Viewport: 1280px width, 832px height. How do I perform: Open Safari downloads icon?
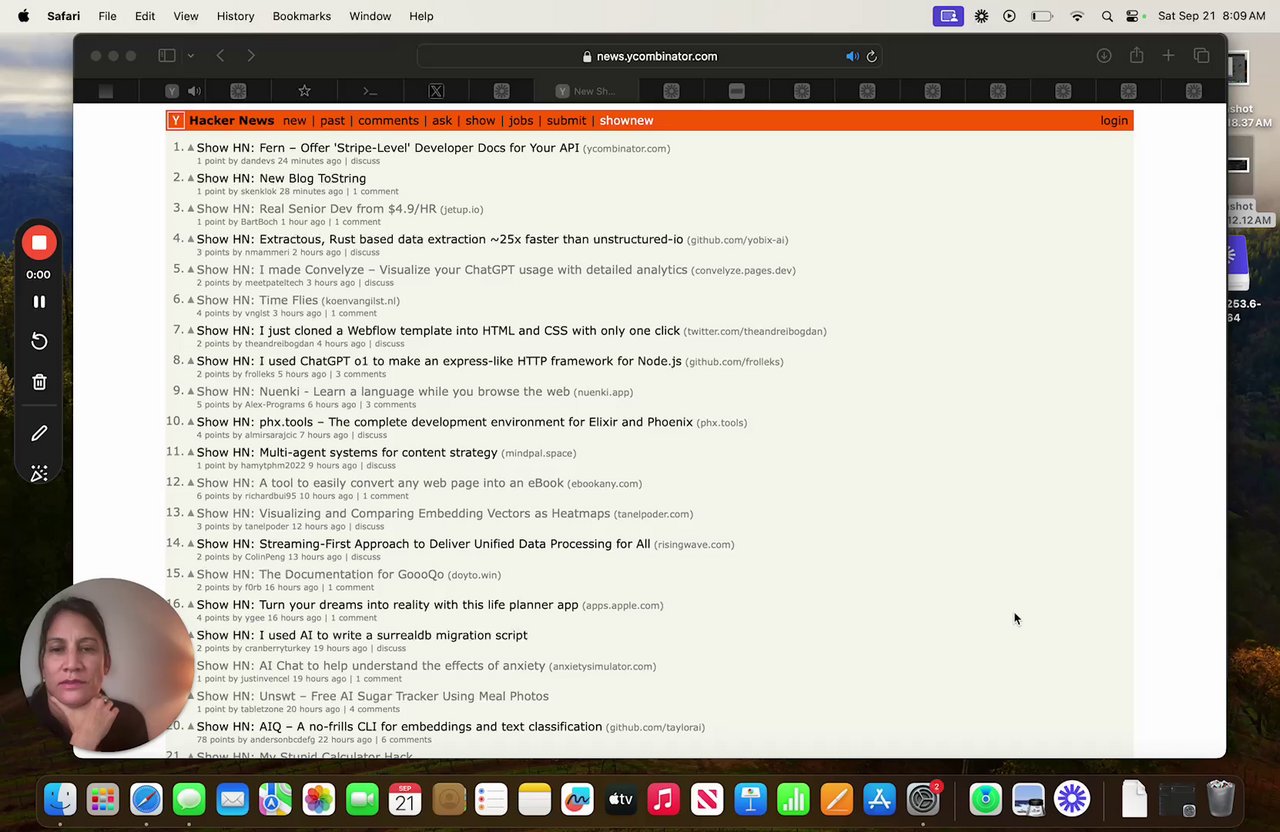point(1104,56)
